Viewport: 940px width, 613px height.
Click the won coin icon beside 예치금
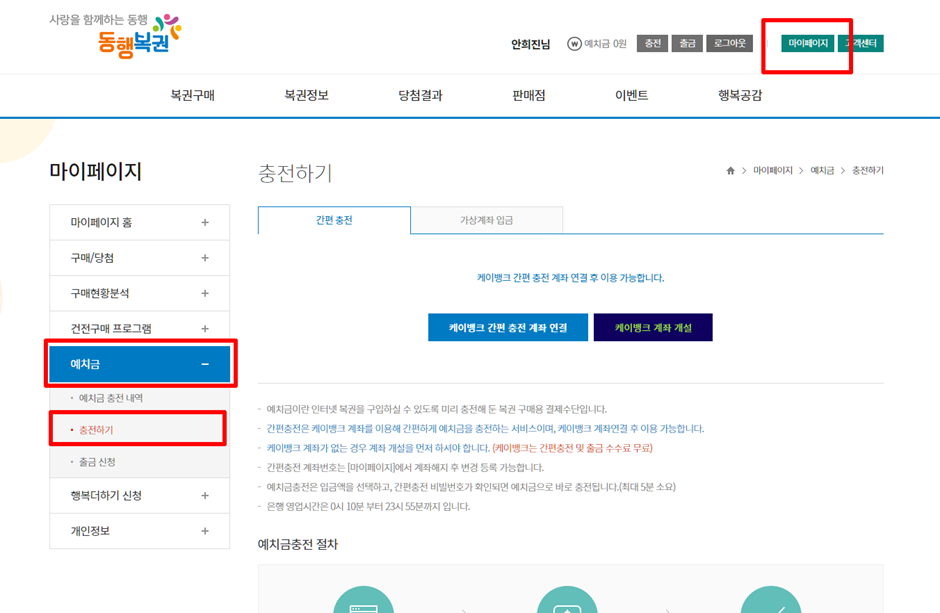(x=574, y=44)
